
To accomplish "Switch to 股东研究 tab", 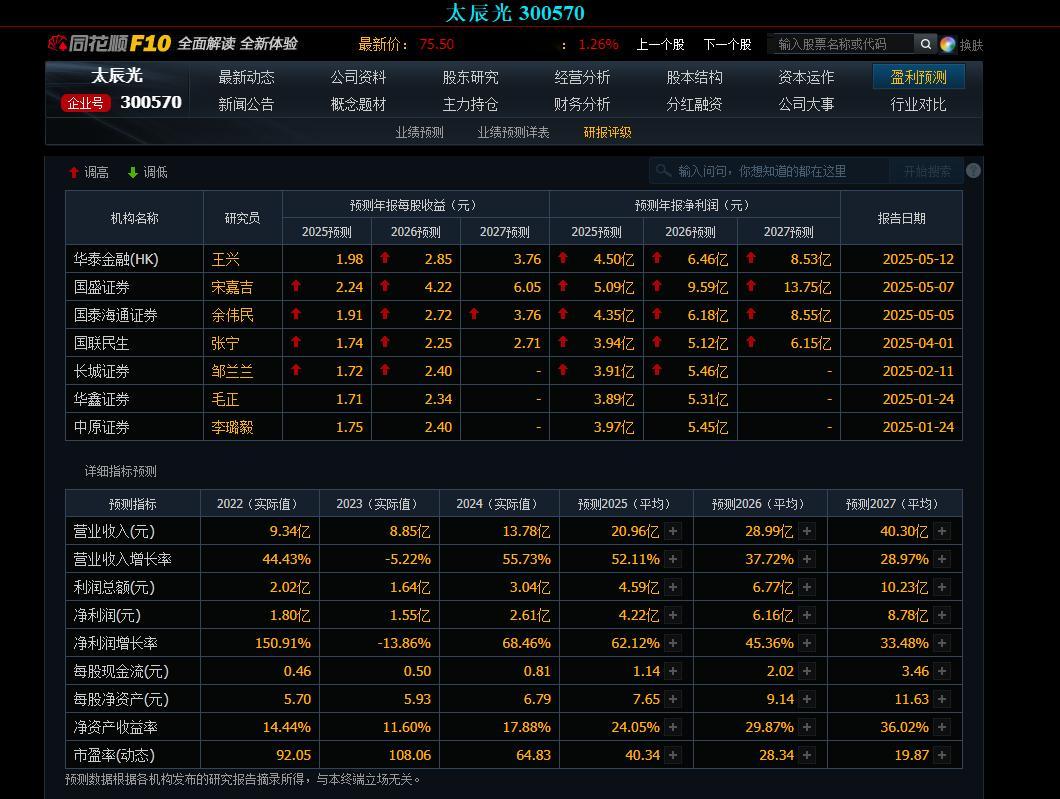I will click(471, 77).
